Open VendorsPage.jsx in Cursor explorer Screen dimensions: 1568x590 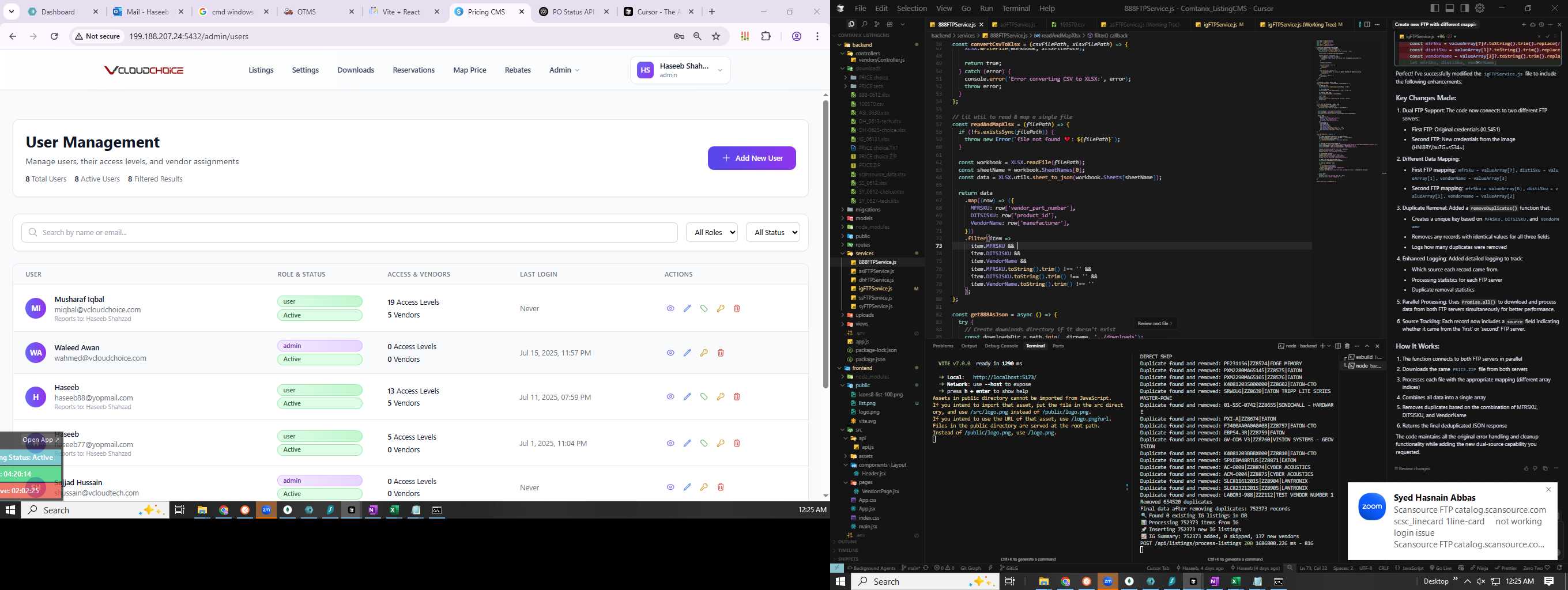880,491
